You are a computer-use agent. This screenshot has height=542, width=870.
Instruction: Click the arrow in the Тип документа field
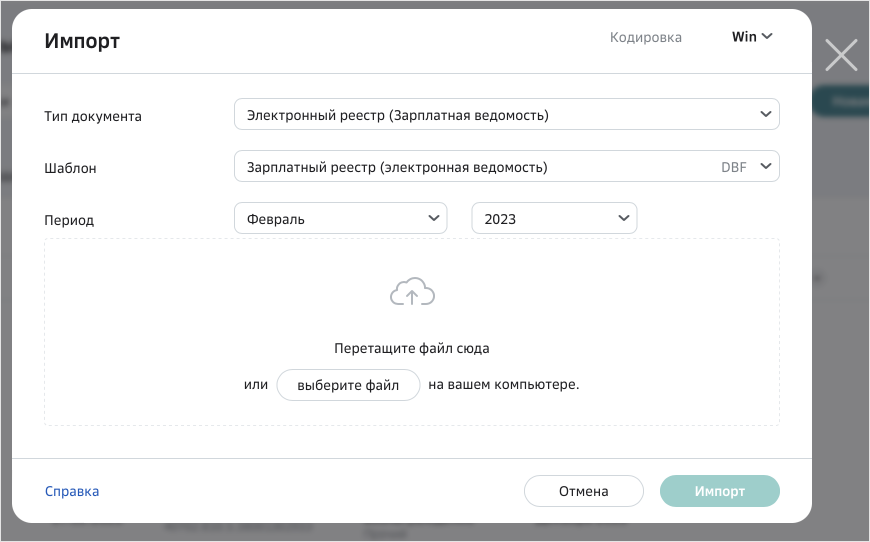tap(765, 114)
